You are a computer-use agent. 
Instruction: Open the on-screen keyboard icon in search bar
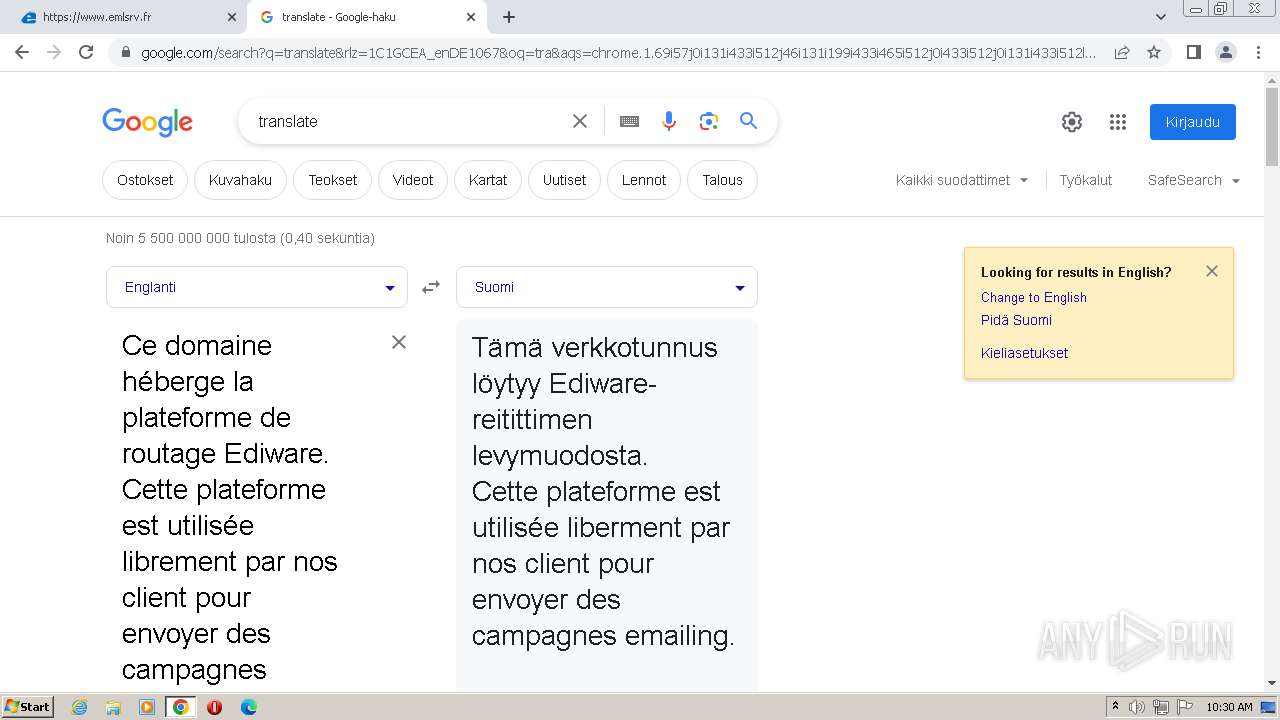[x=629, y=121]
